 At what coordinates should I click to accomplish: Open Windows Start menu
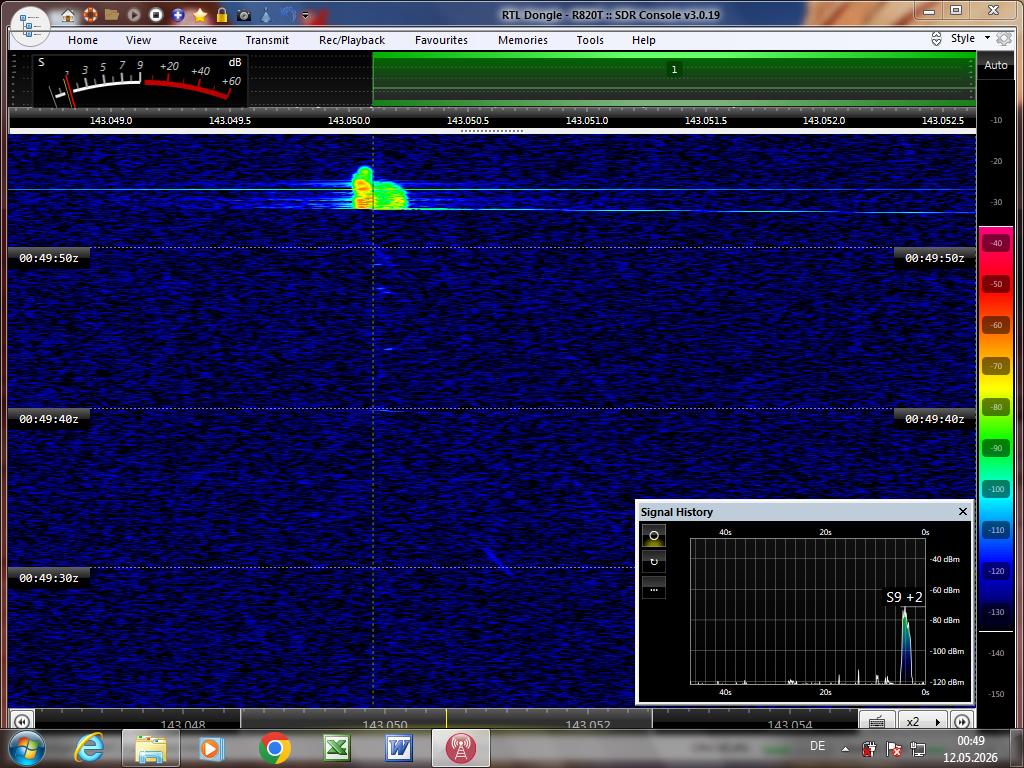(25, 748)
